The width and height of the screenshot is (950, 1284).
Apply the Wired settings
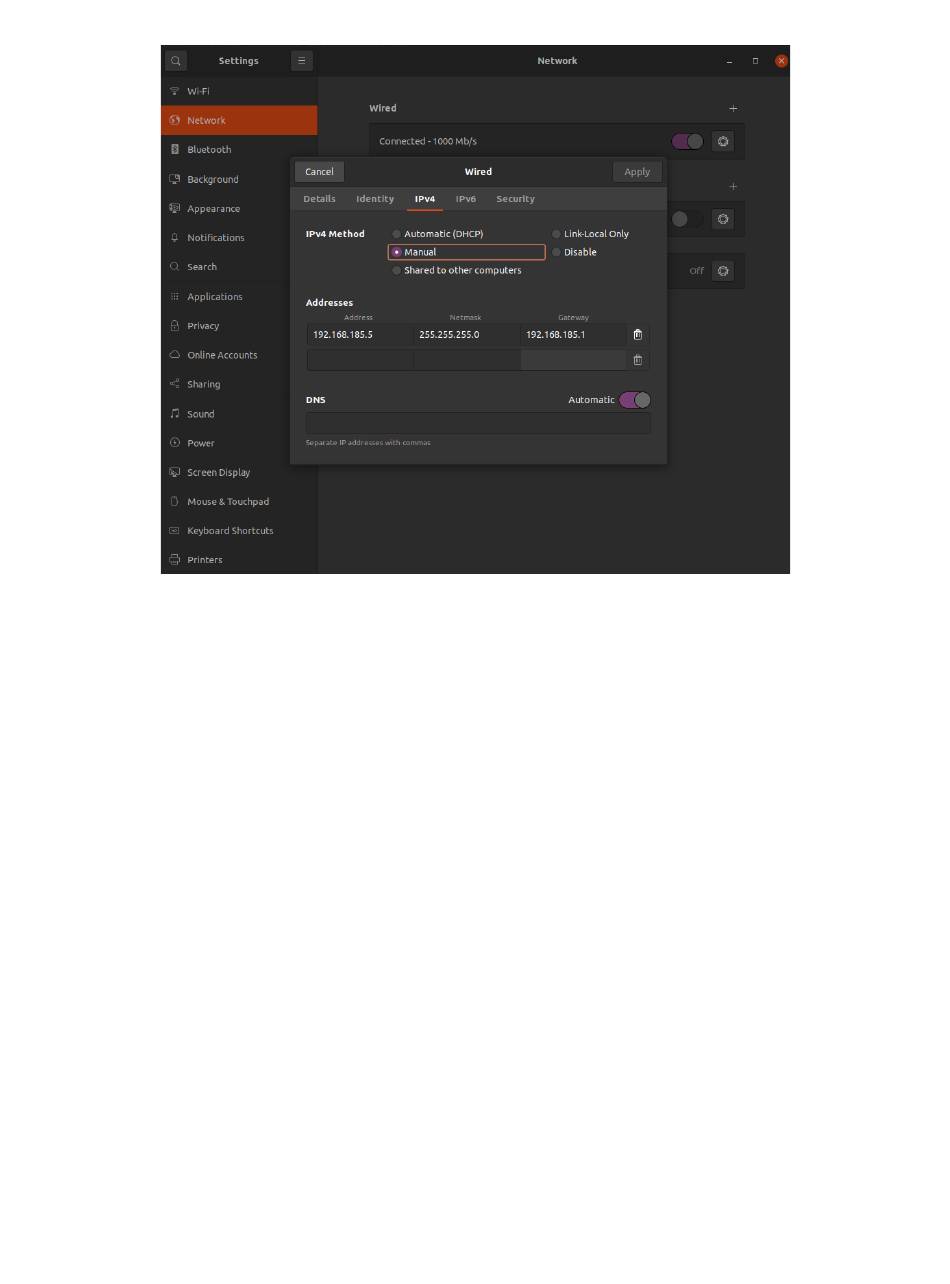[x=637, y=172]
